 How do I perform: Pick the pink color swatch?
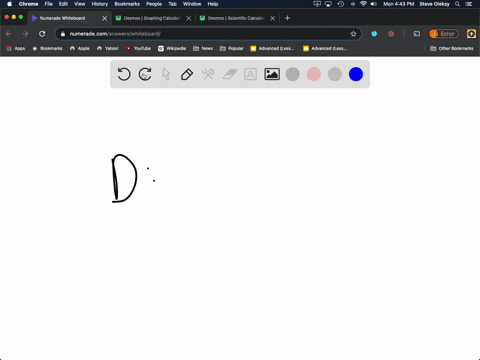coord(314,74)
